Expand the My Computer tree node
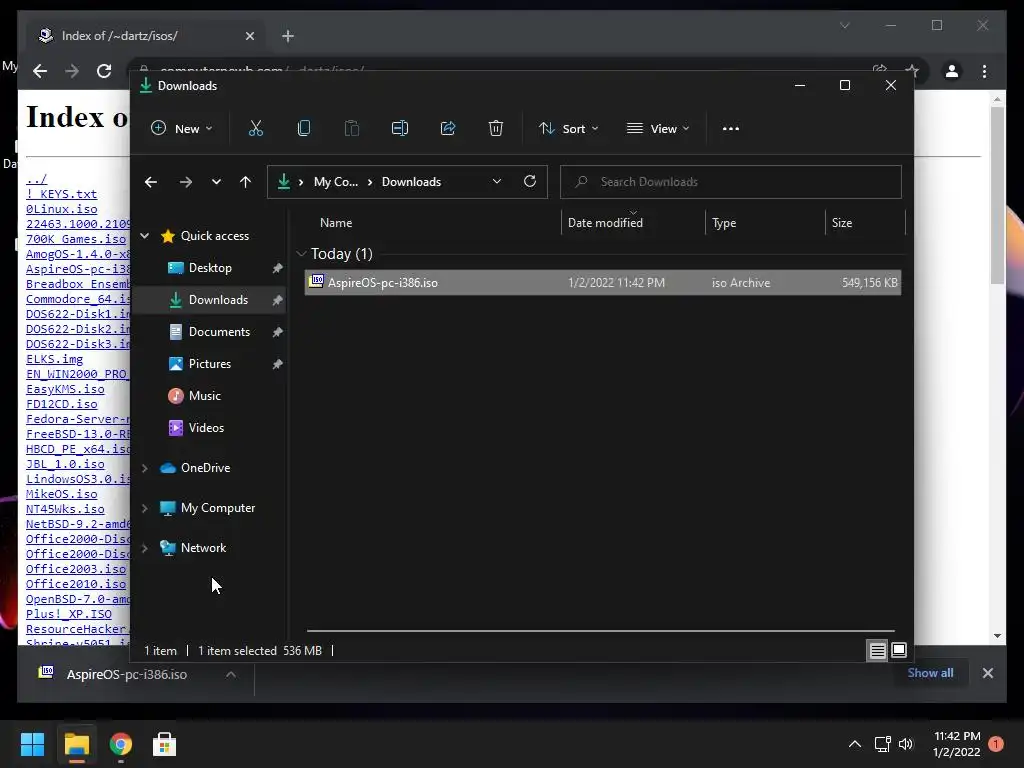This screenshot has width=1024, height=768. [145, 507]
